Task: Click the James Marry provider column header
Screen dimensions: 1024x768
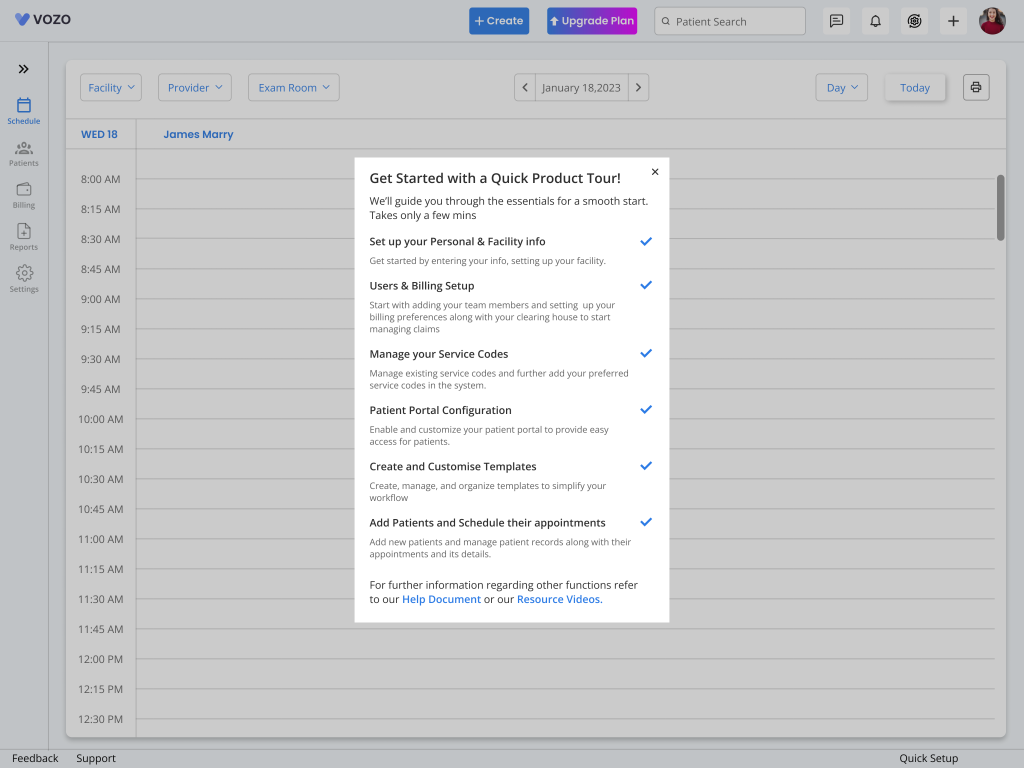Action: click(198, 135)
